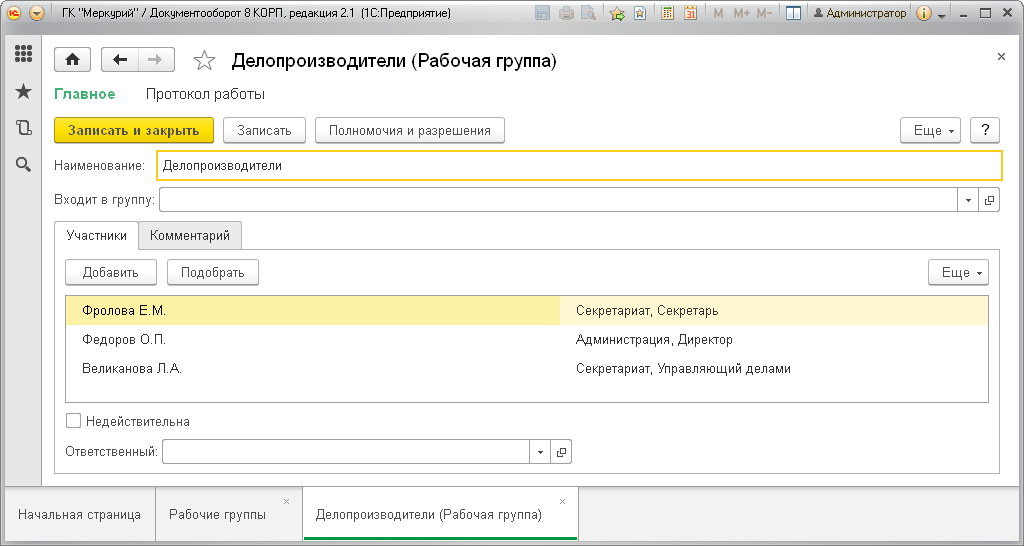
Task: Click the M- memory subtract button
Action: pyautogui.click(x=764, y=13)
